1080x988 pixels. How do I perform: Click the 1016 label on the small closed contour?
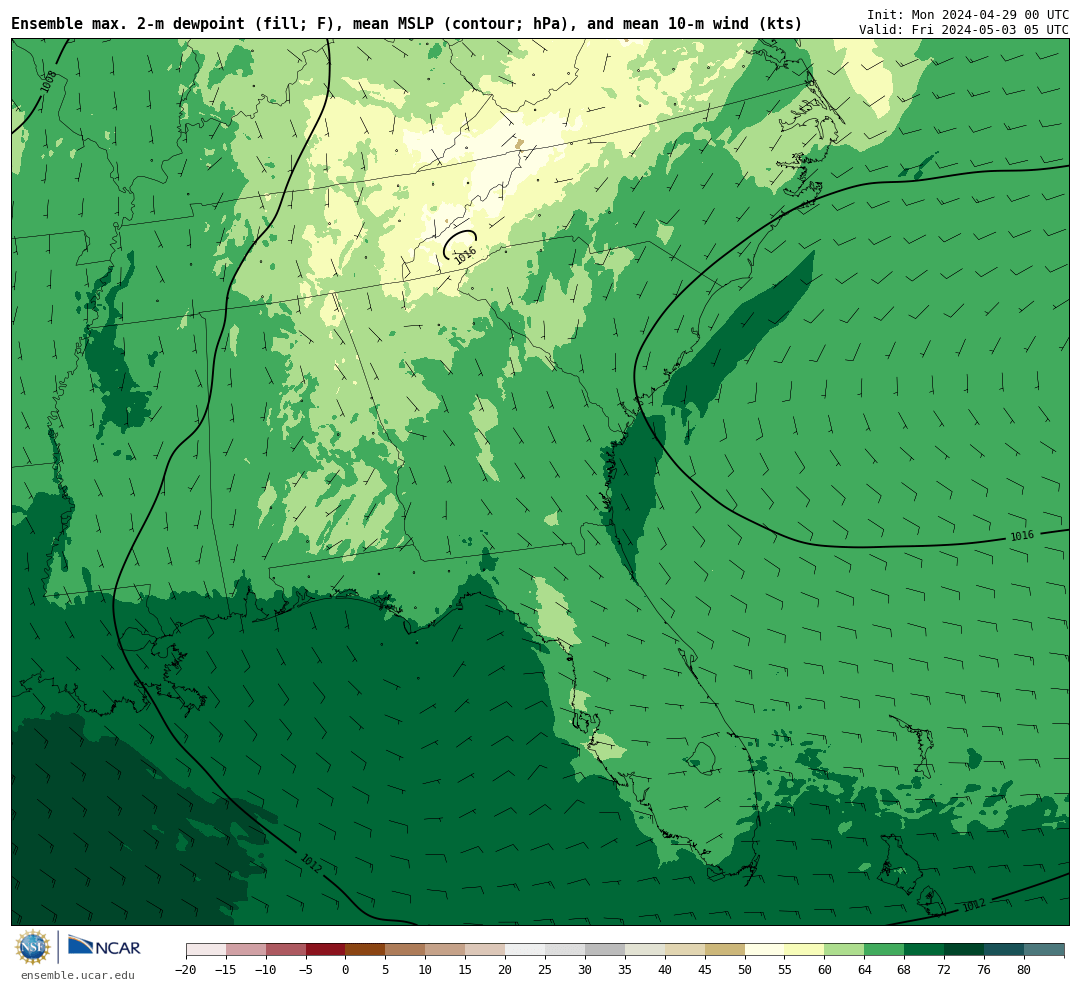coord(466,256)
